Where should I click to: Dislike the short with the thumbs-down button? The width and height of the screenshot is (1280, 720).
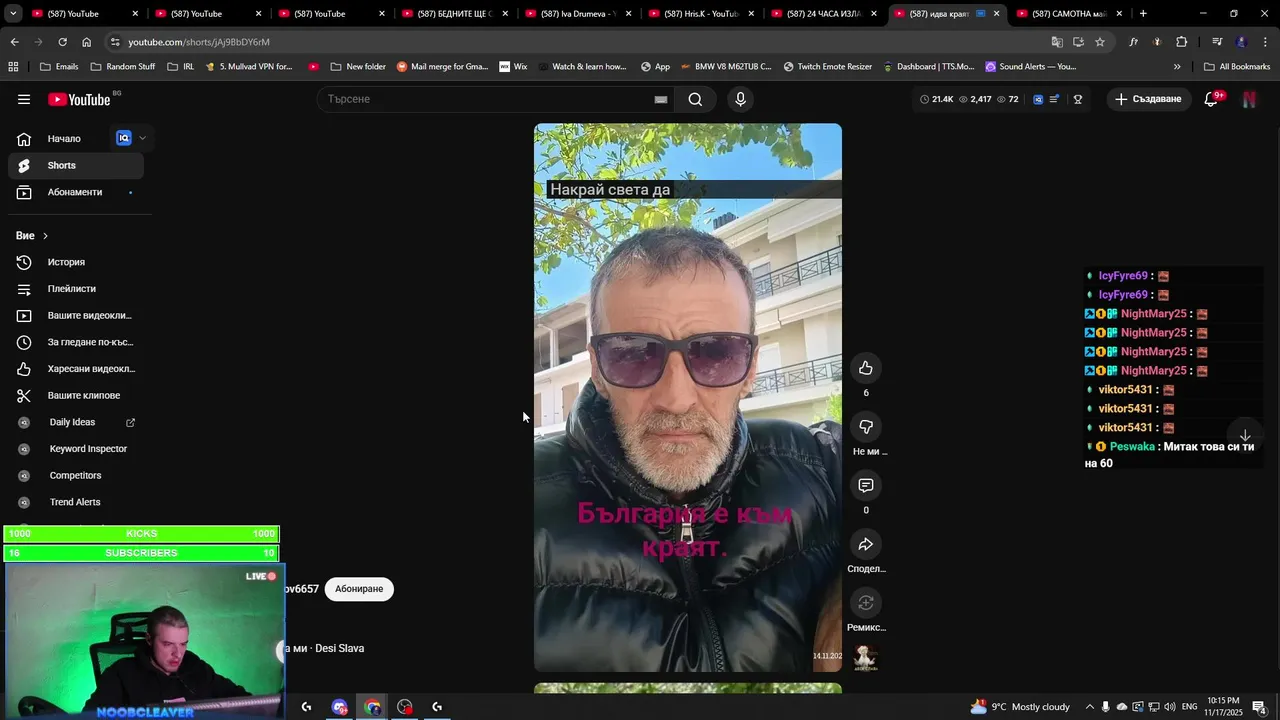click(x=866, y=427)
